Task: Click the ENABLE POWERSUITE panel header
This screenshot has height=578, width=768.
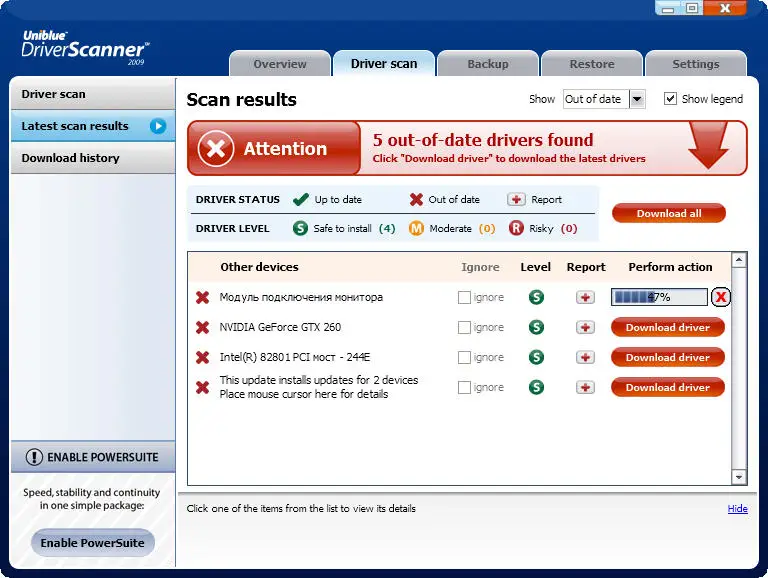Action: click(x=93, y=457)
